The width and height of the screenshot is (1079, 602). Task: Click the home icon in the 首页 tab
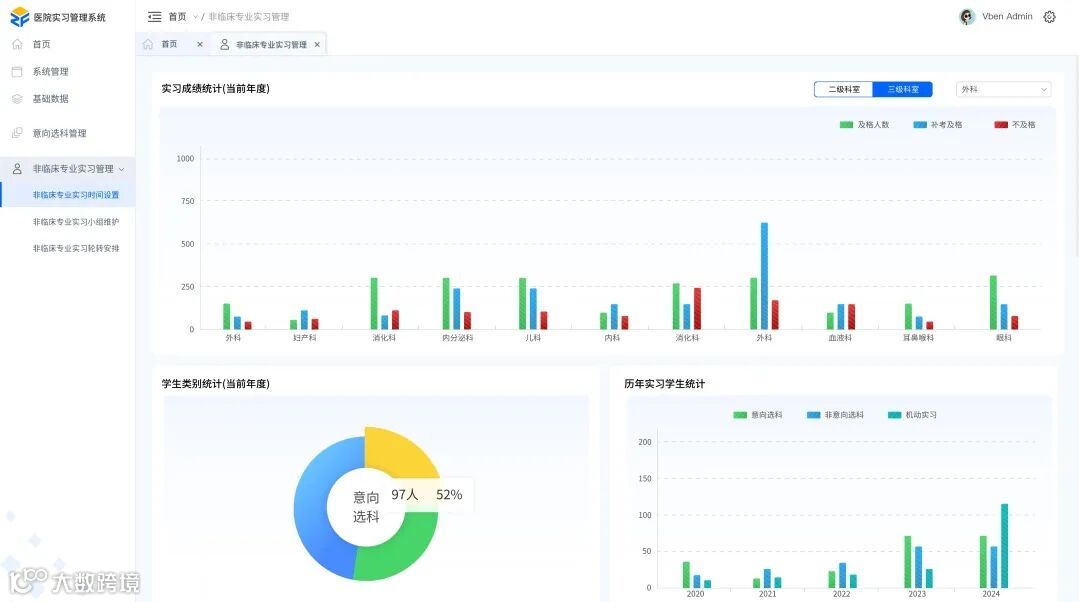148,44
